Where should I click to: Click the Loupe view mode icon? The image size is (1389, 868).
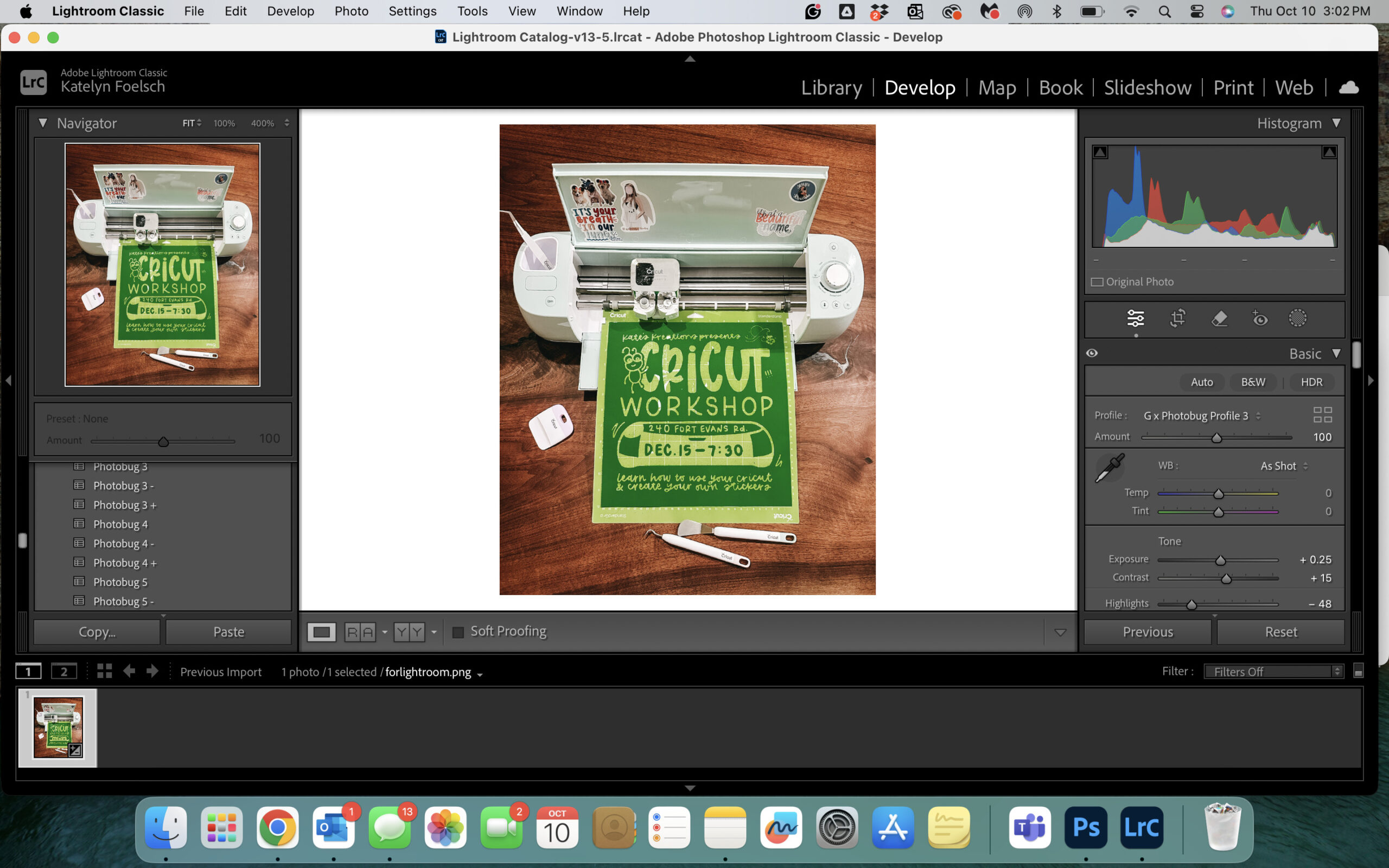pyautogui.click(x=321, y=632)
